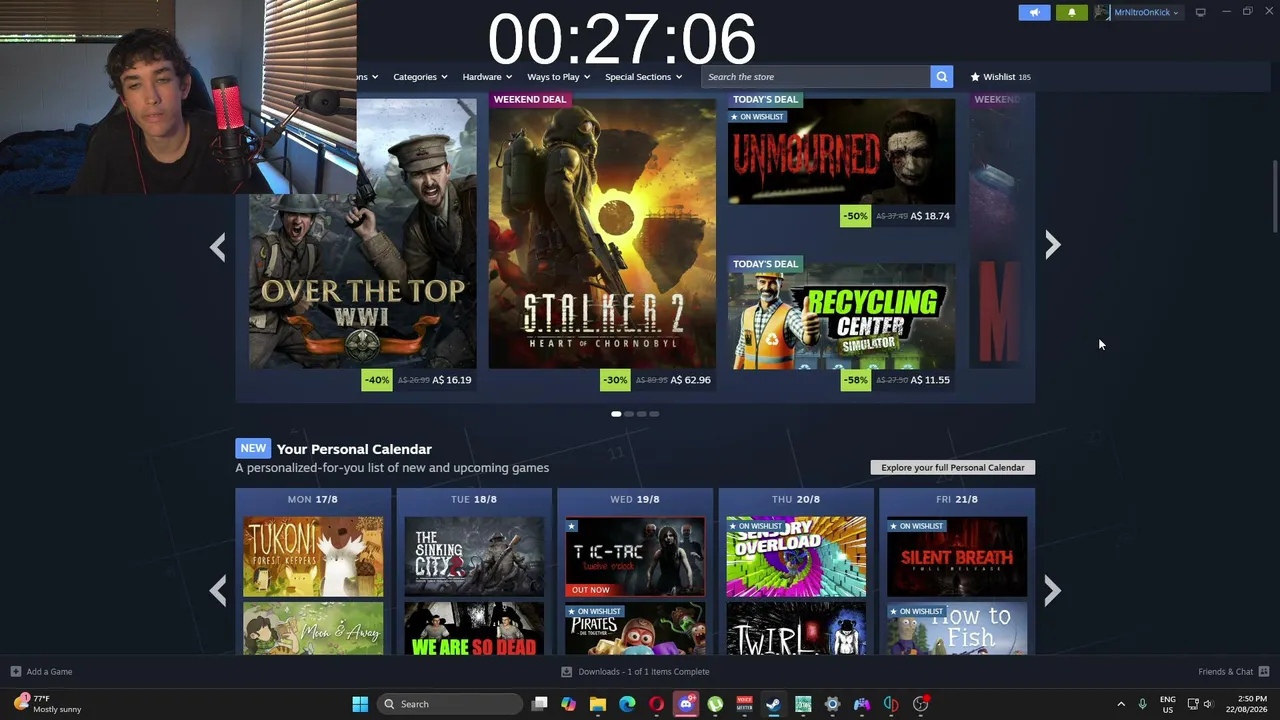Open Downloads 1 of 1 Items Complete
1280x720 pixels.
[644, 672]
